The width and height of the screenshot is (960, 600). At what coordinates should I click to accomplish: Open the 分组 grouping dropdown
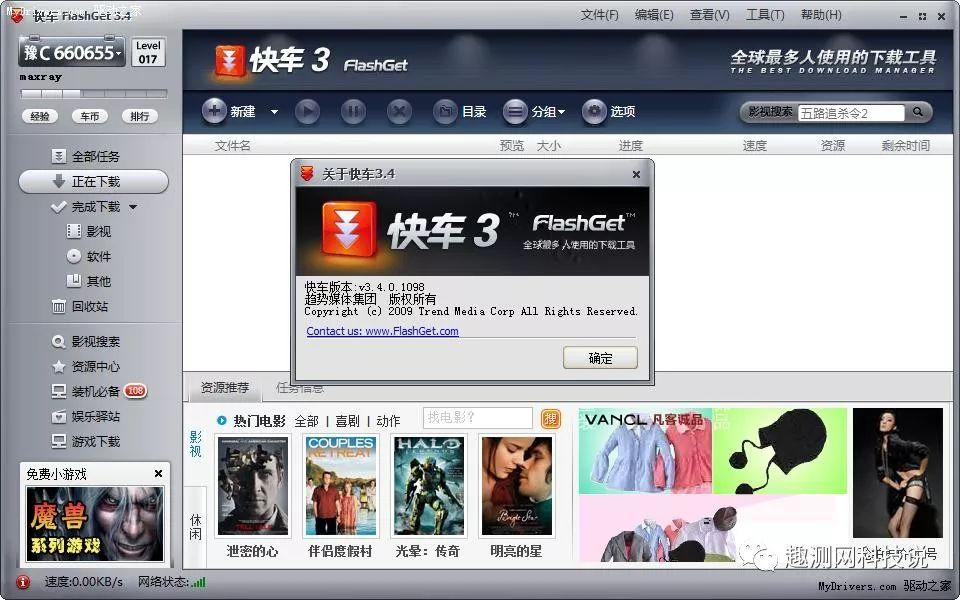click(534, 111)
